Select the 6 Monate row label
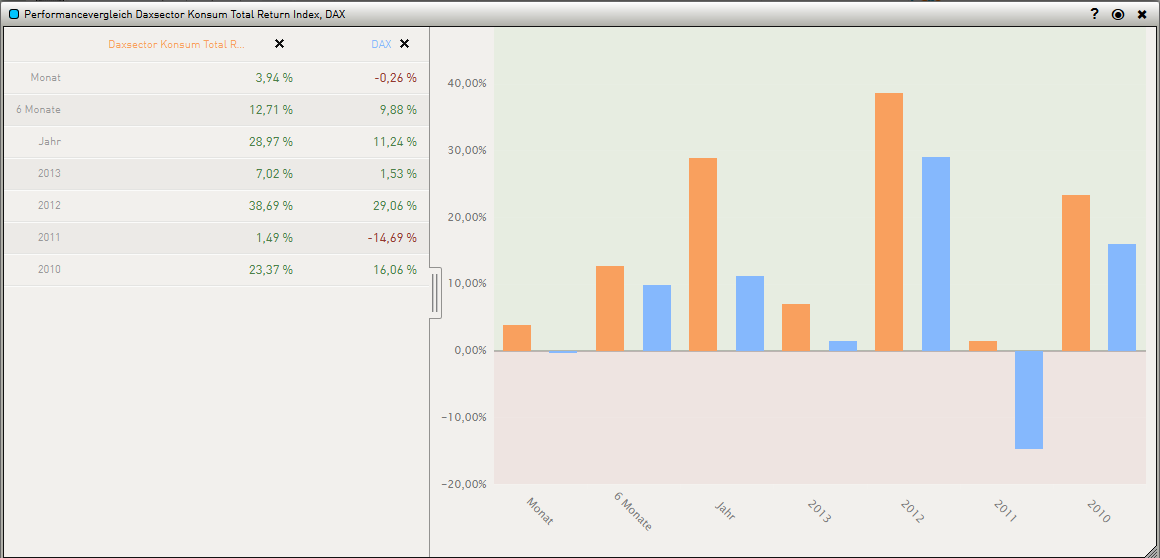 click(38, 110)
